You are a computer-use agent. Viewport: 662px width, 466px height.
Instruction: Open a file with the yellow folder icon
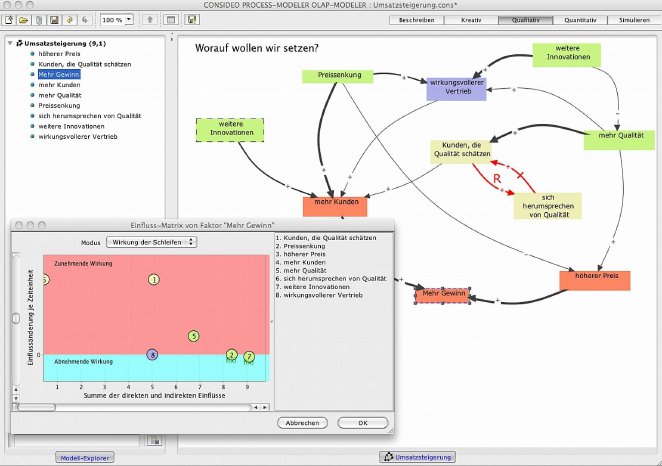pos(24,19)
